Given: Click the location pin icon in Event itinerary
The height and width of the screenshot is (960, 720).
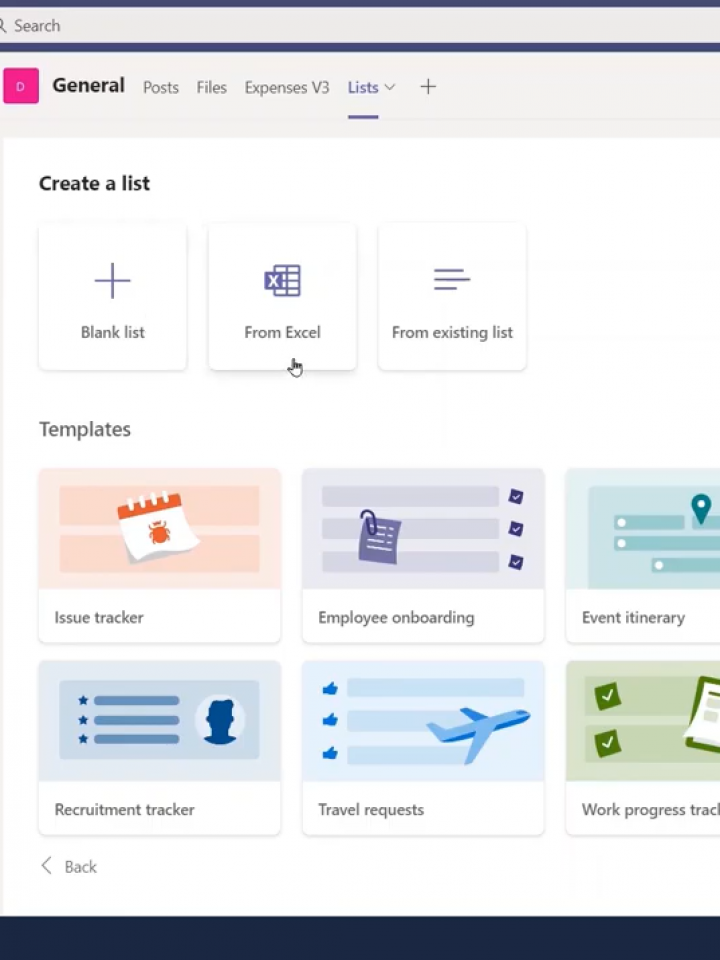Looking at the screenshot, I should [x=700, y=508].
